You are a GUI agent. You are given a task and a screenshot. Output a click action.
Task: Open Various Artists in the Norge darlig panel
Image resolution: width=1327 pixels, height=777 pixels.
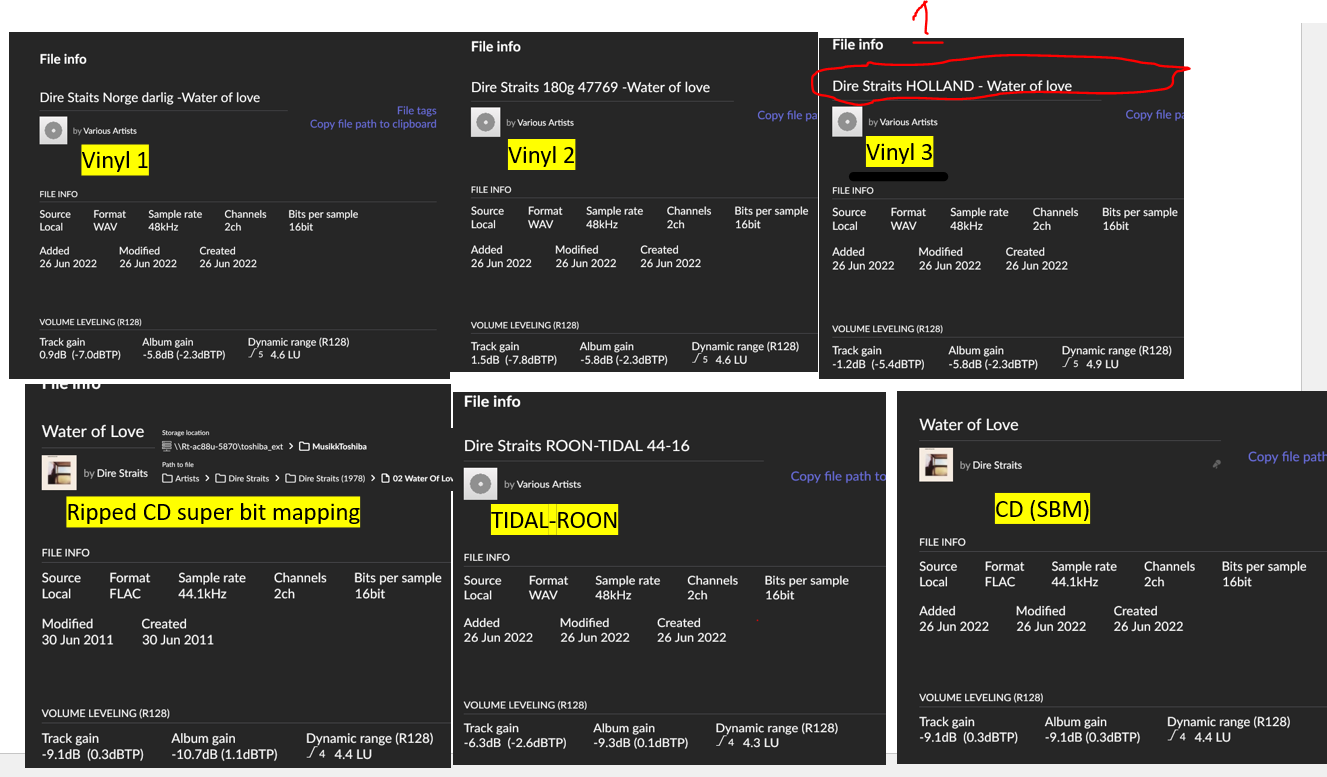coord(109,131)
